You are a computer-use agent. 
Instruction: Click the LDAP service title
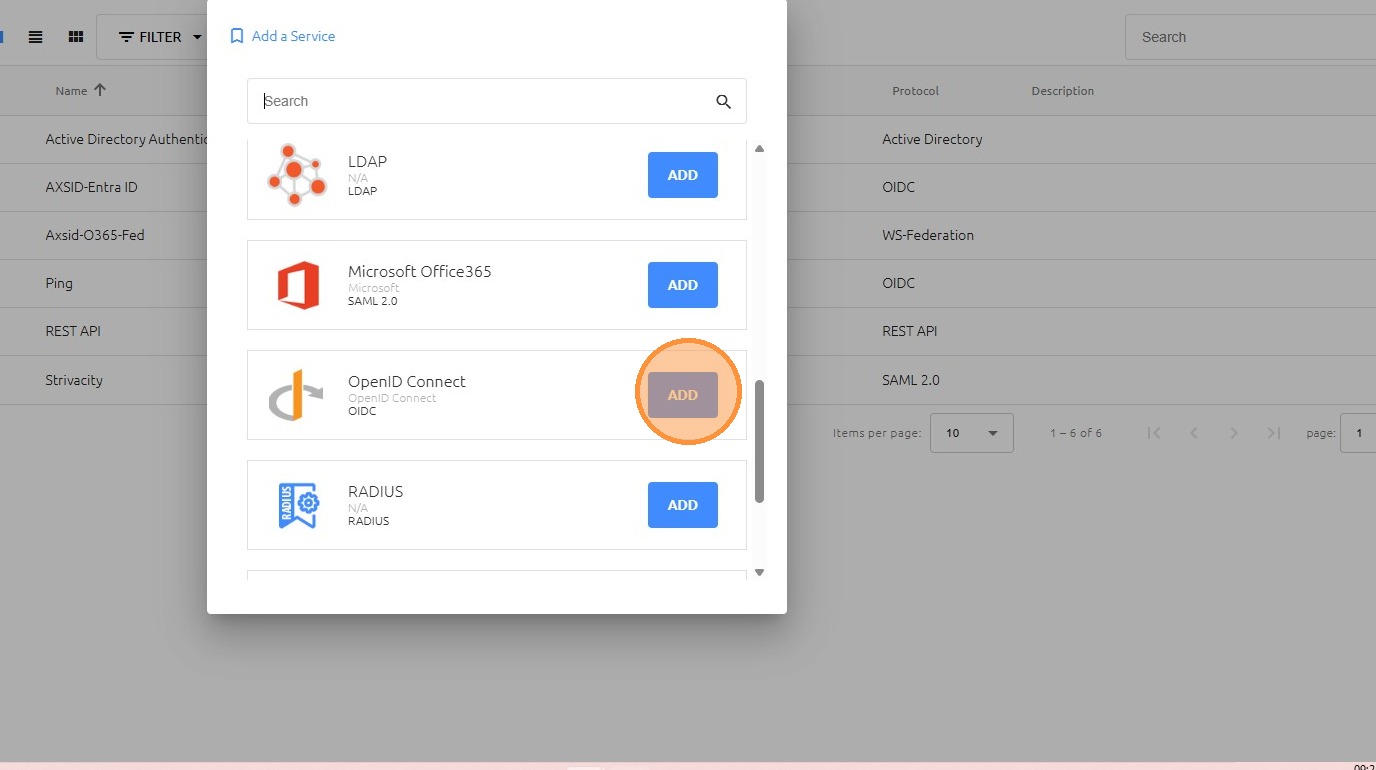(367, 161)
